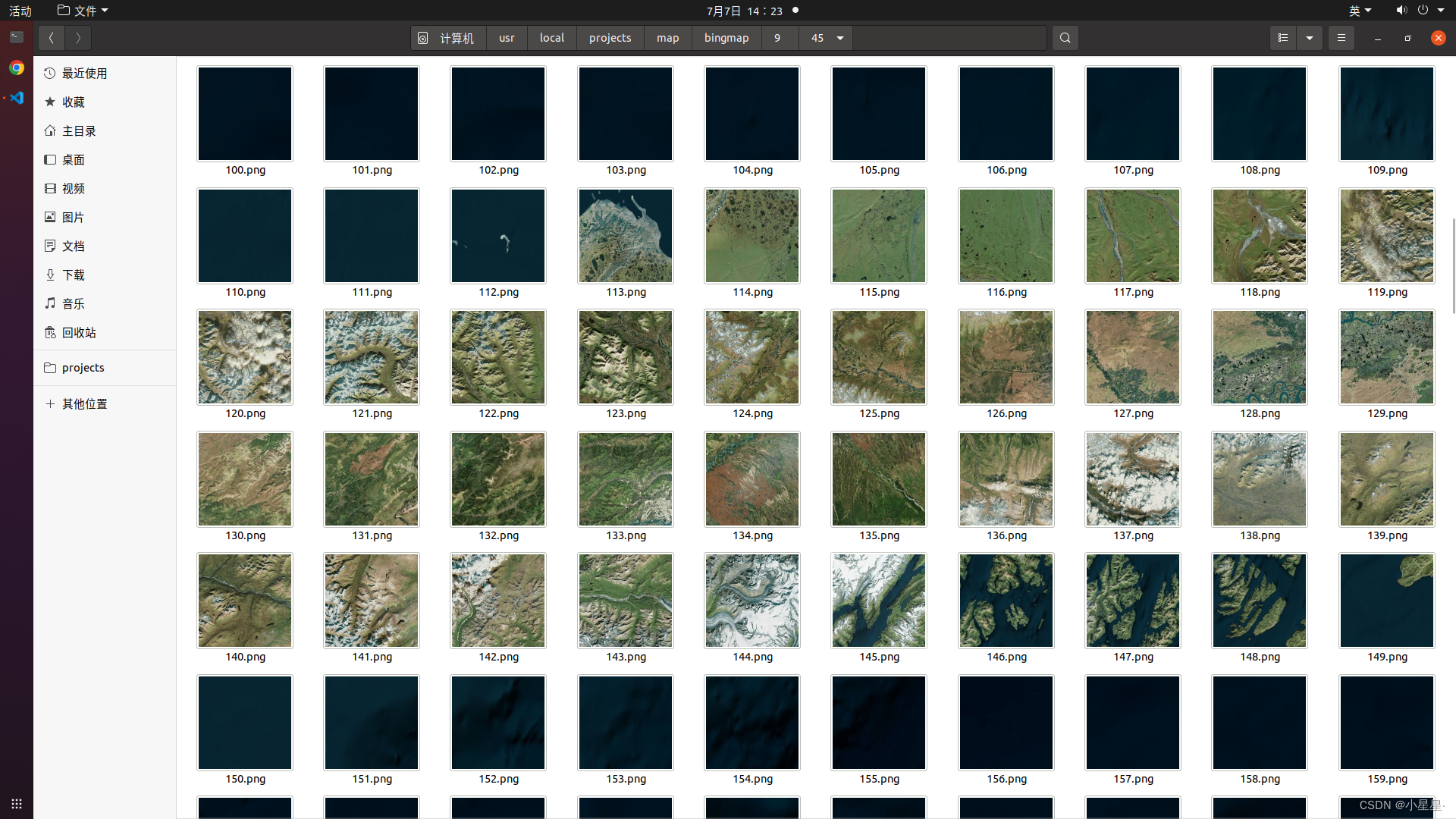Open 音乐 music folder

click(105, 304)
